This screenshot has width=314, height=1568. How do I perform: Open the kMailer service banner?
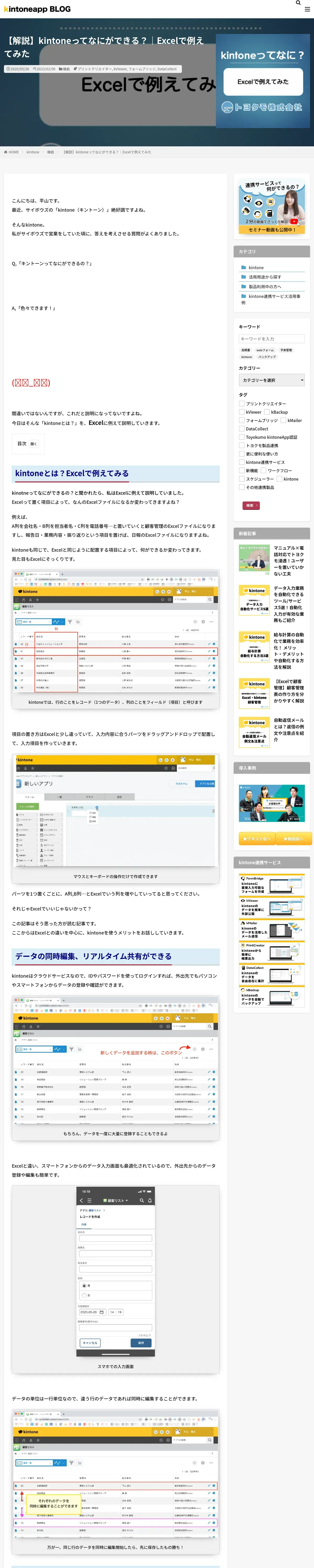272,930
